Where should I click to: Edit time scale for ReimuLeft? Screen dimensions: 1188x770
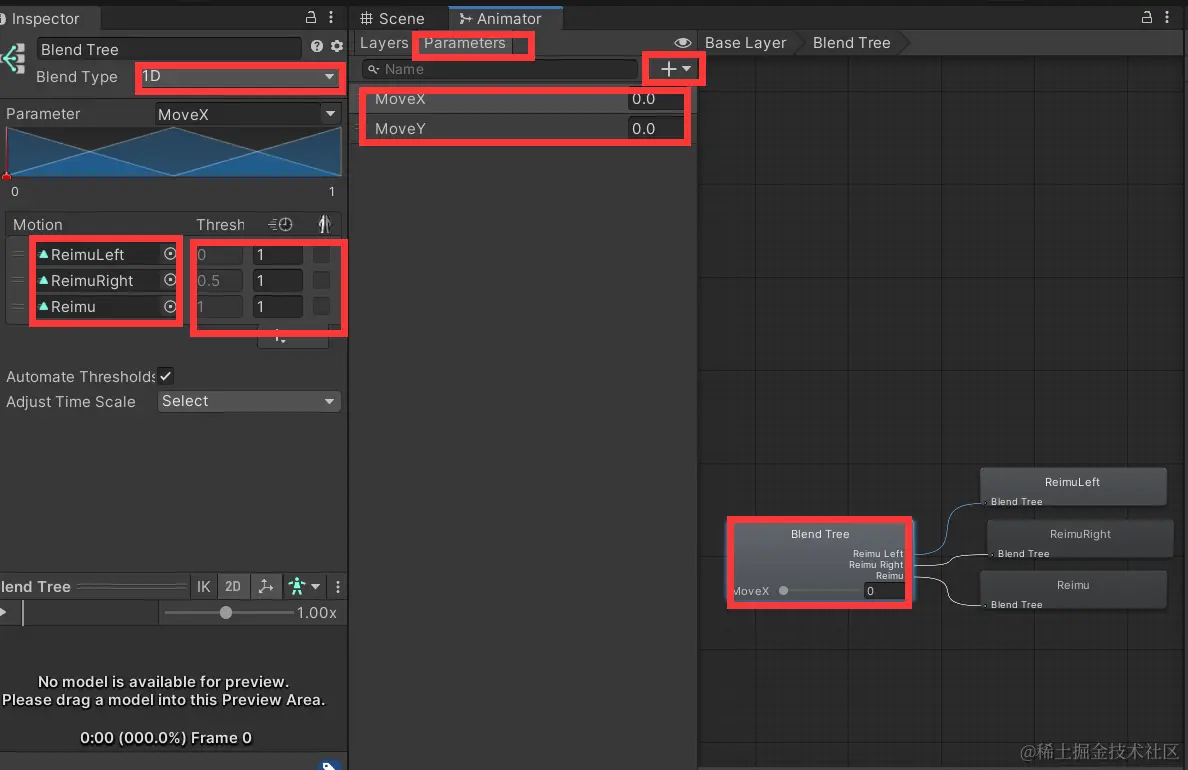[x=277, y=255]
